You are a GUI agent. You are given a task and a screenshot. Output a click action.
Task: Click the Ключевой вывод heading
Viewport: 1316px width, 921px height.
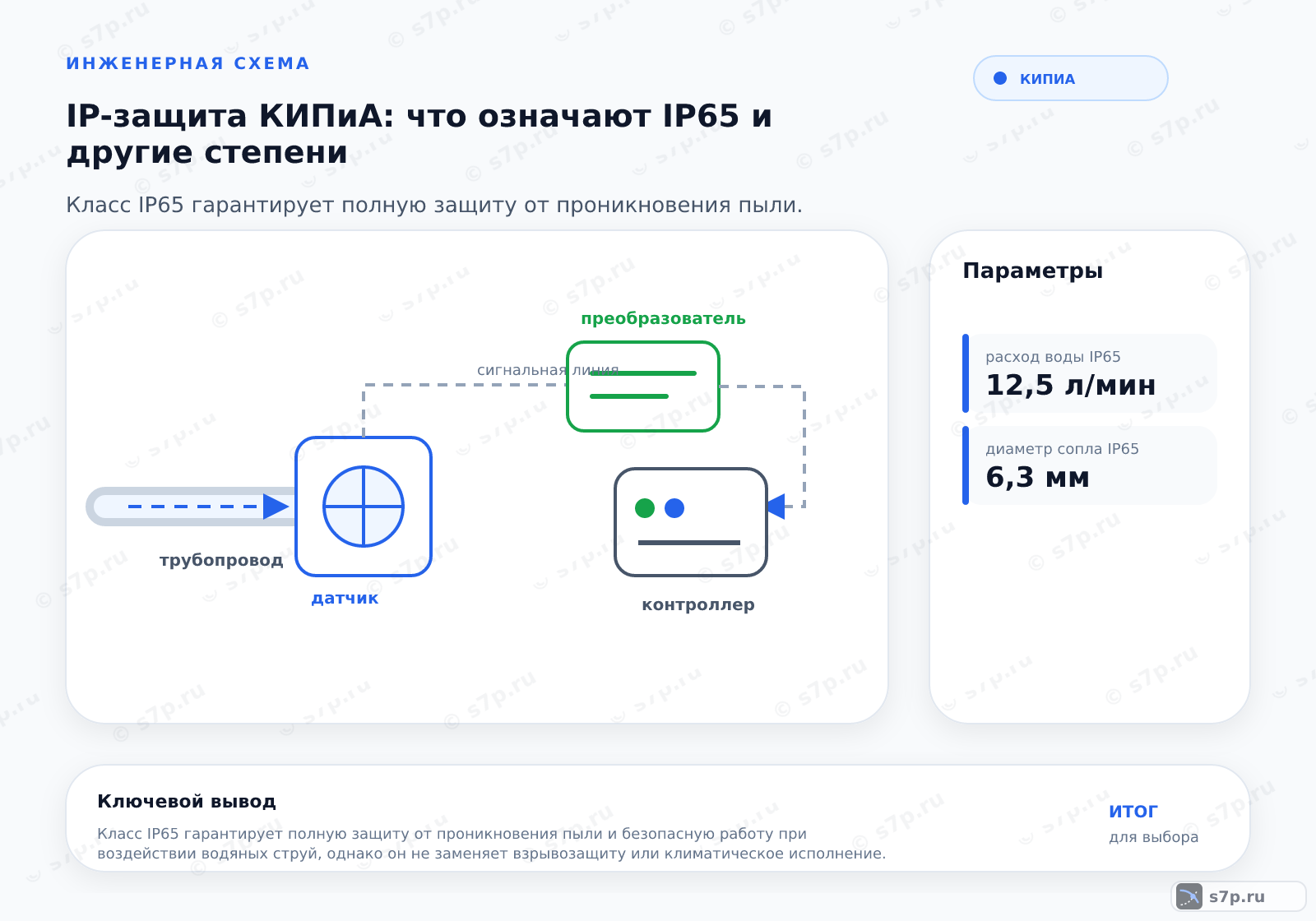point(187,802)
